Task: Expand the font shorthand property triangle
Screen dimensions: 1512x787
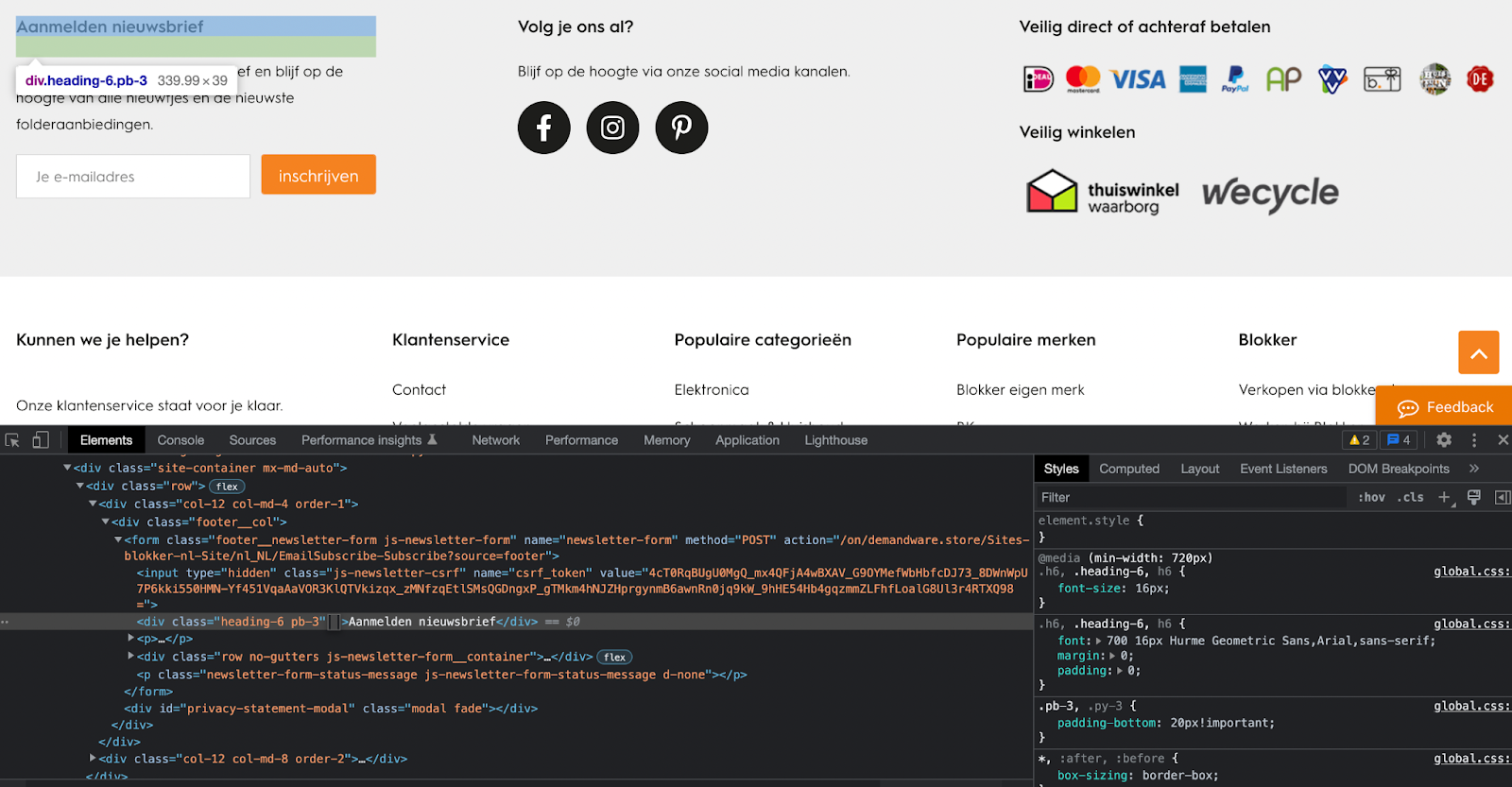Action: pyautogui.click(x=1098, y=641)
